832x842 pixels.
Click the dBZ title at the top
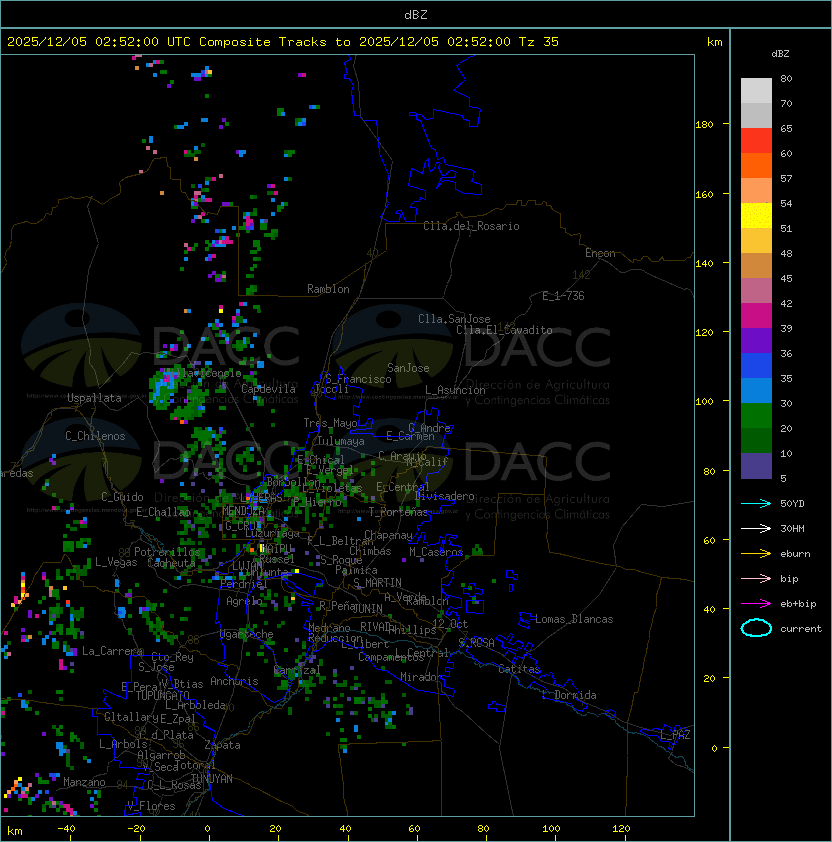[x=416, y=14]
